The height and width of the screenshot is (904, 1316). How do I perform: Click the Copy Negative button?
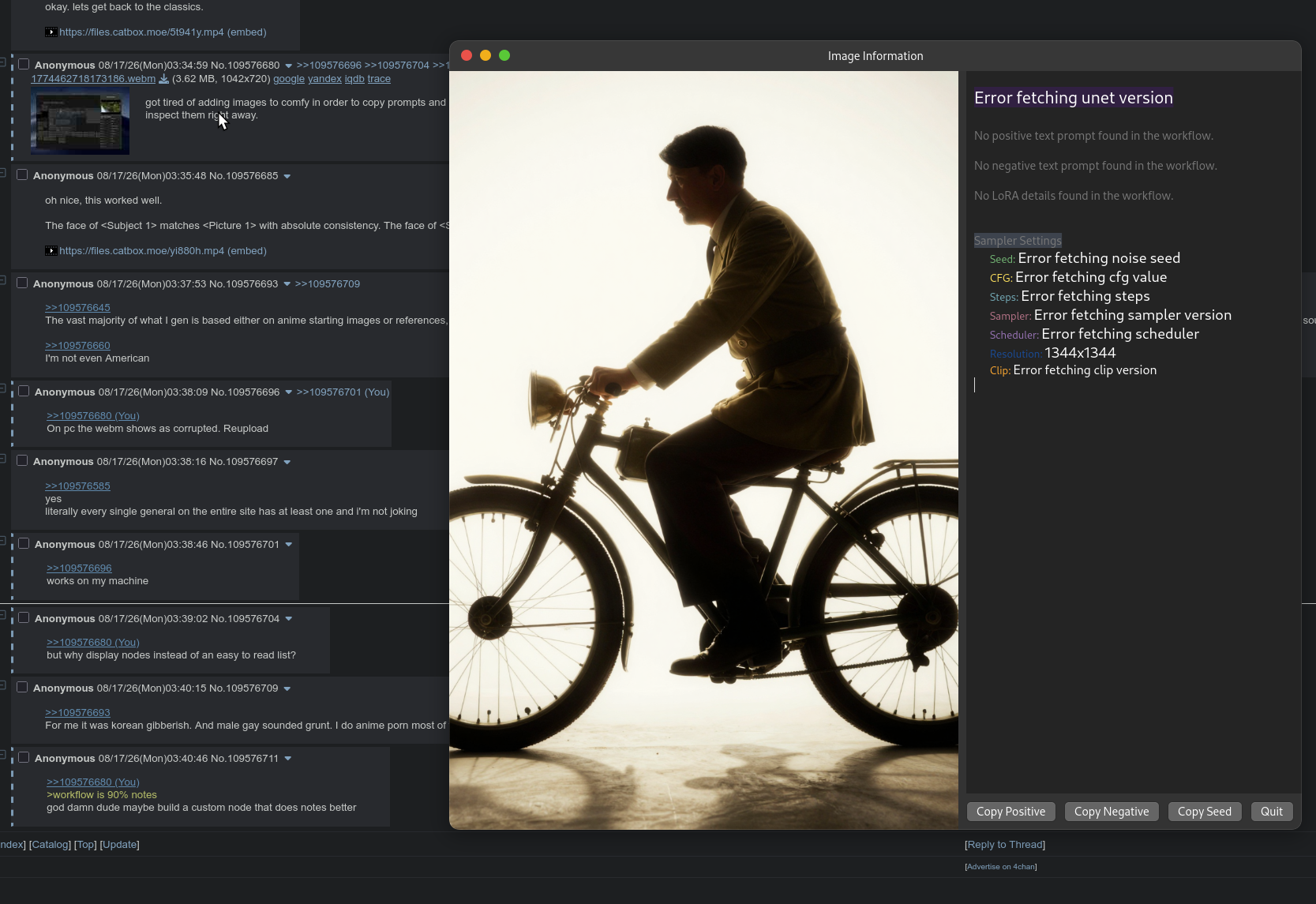(1112, 812)
